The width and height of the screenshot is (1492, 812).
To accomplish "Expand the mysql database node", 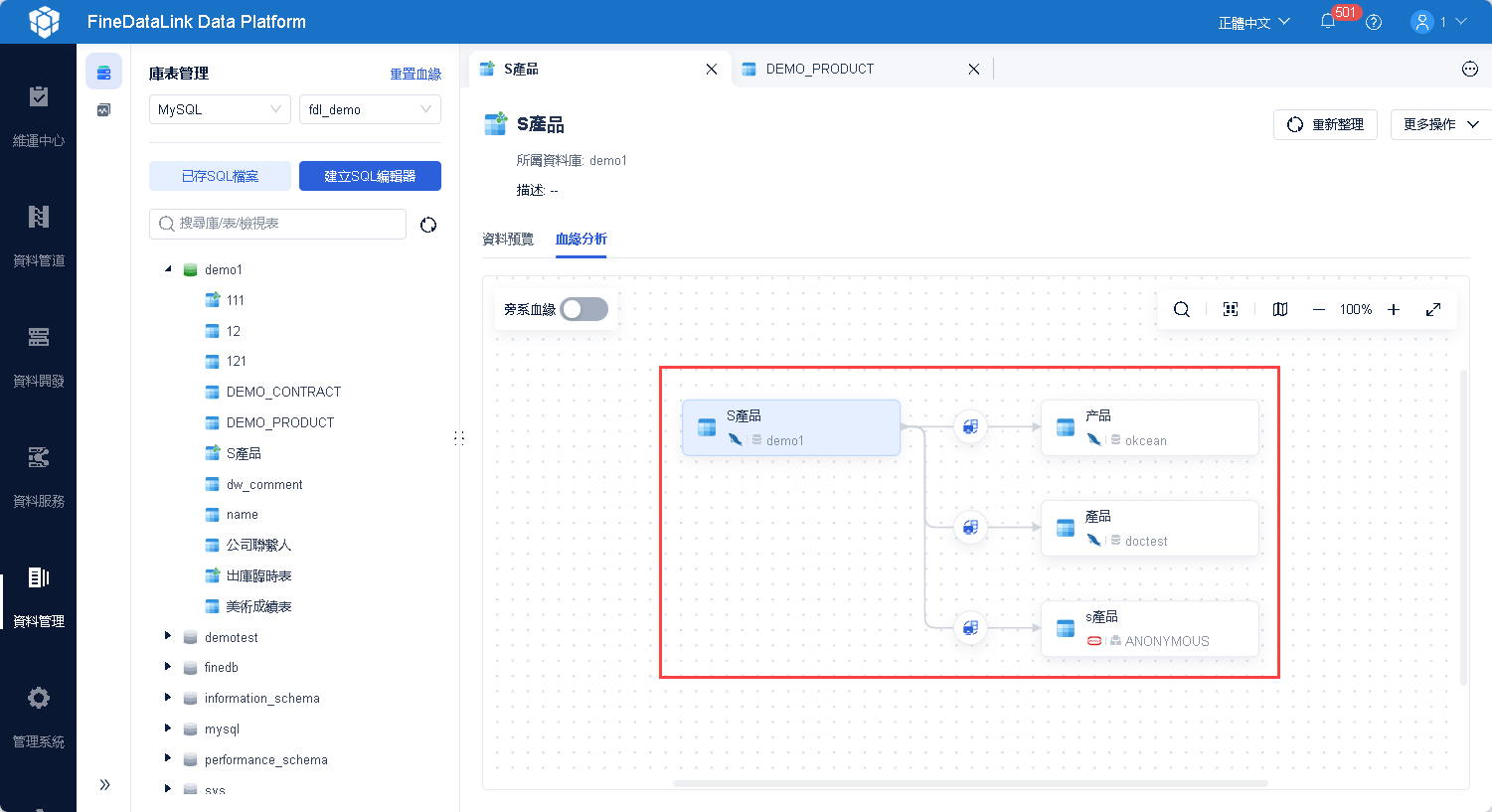I will [x=168, y=729].
